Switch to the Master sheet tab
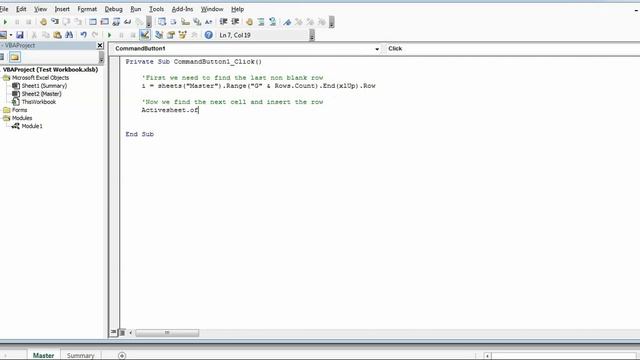 43,356
